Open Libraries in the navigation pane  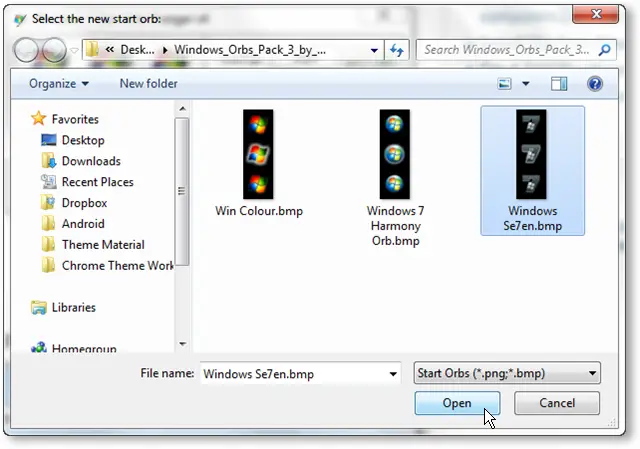pos(73,307)
